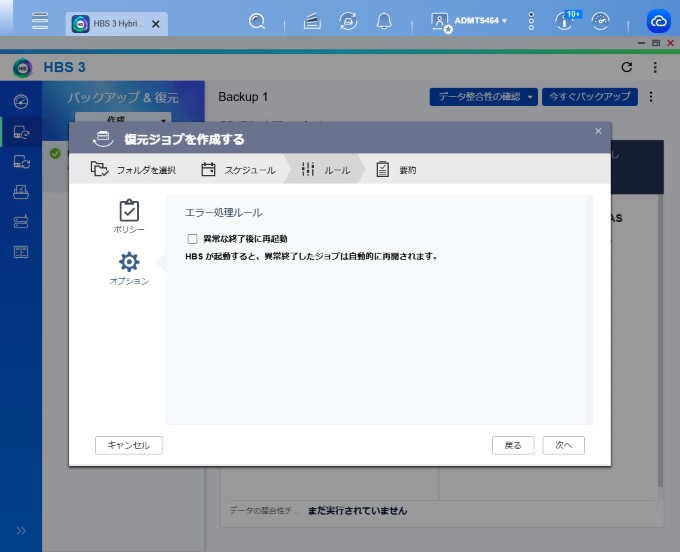The width and height of the screenshot is (680, 552).
Task: Open the 作成 dropdown in the sidebar
Action: tap(123, 118)
